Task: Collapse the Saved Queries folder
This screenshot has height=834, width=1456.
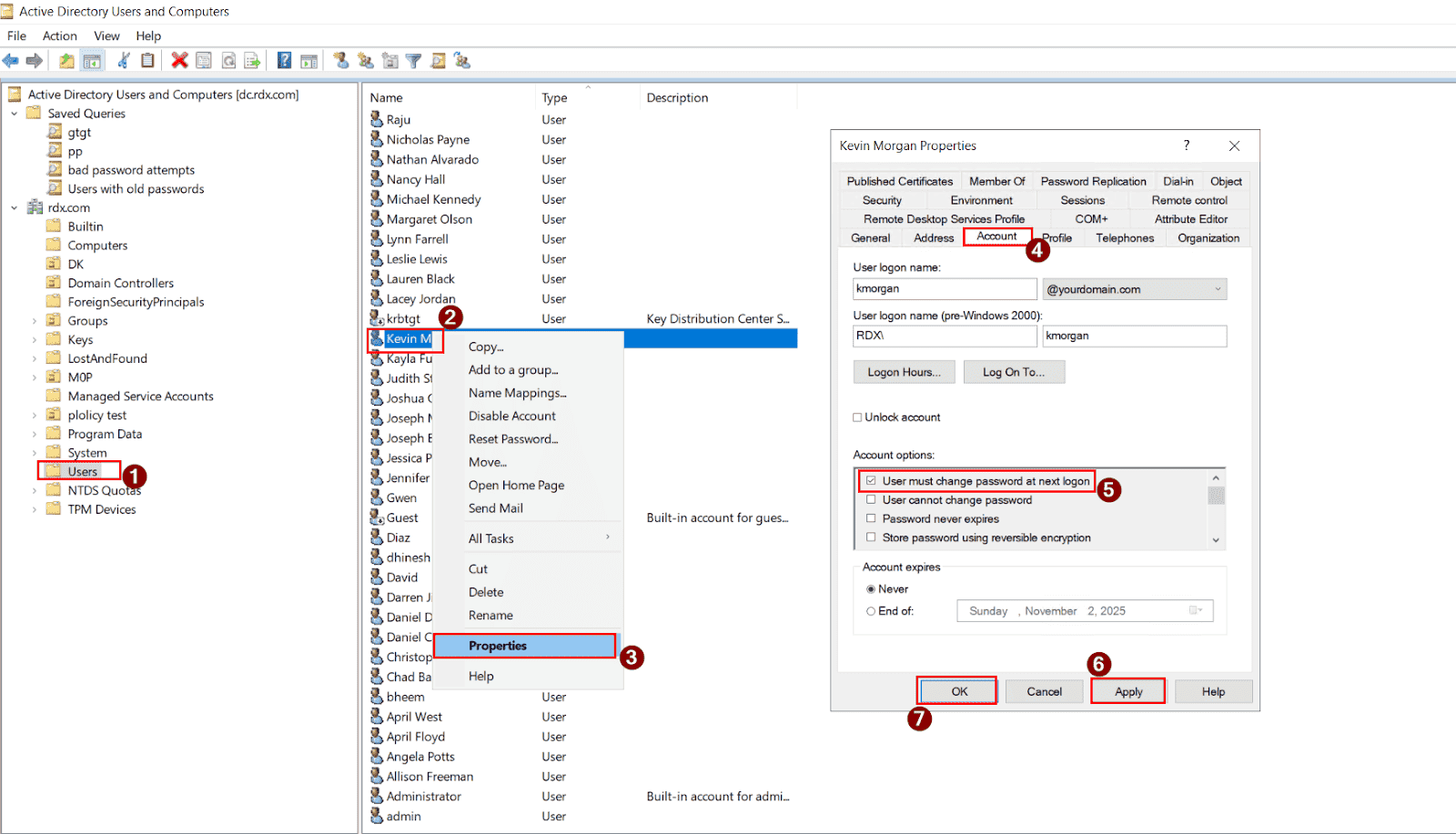Action: [13, 113]
